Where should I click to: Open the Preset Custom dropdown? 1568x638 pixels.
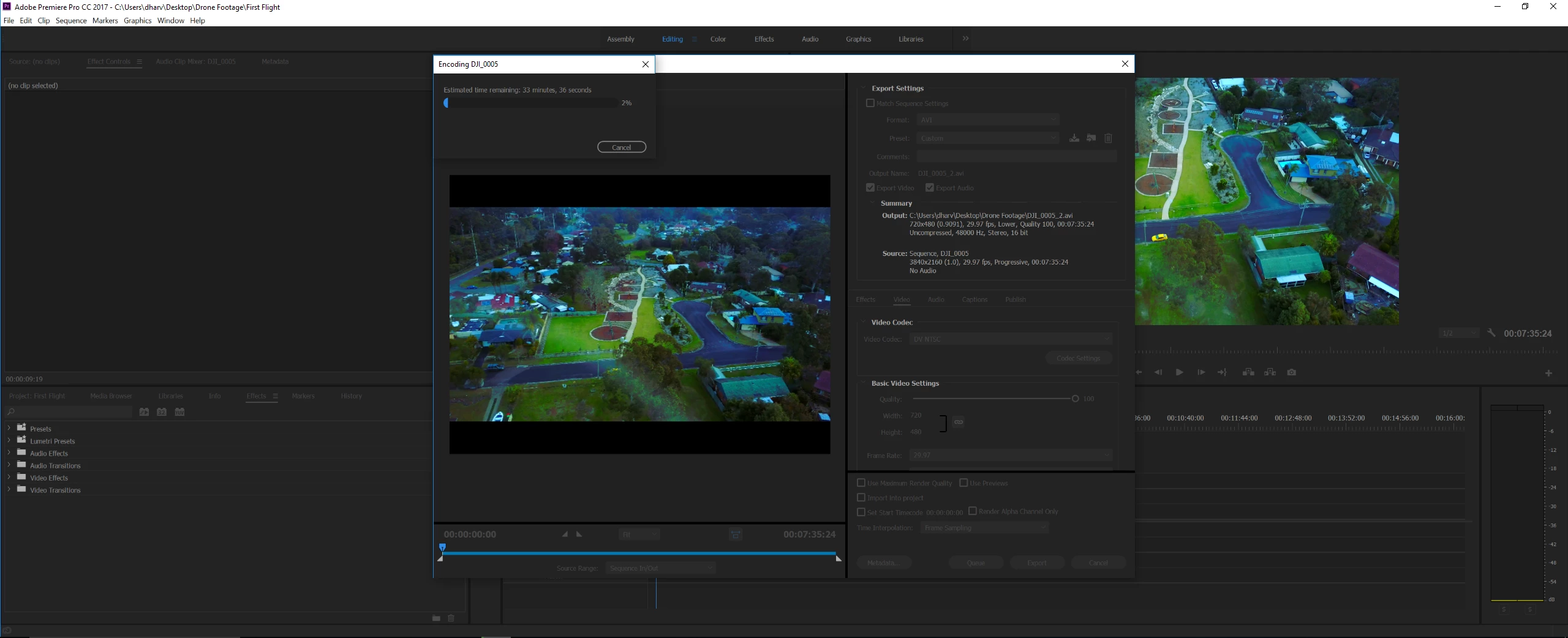click(988, 138)
